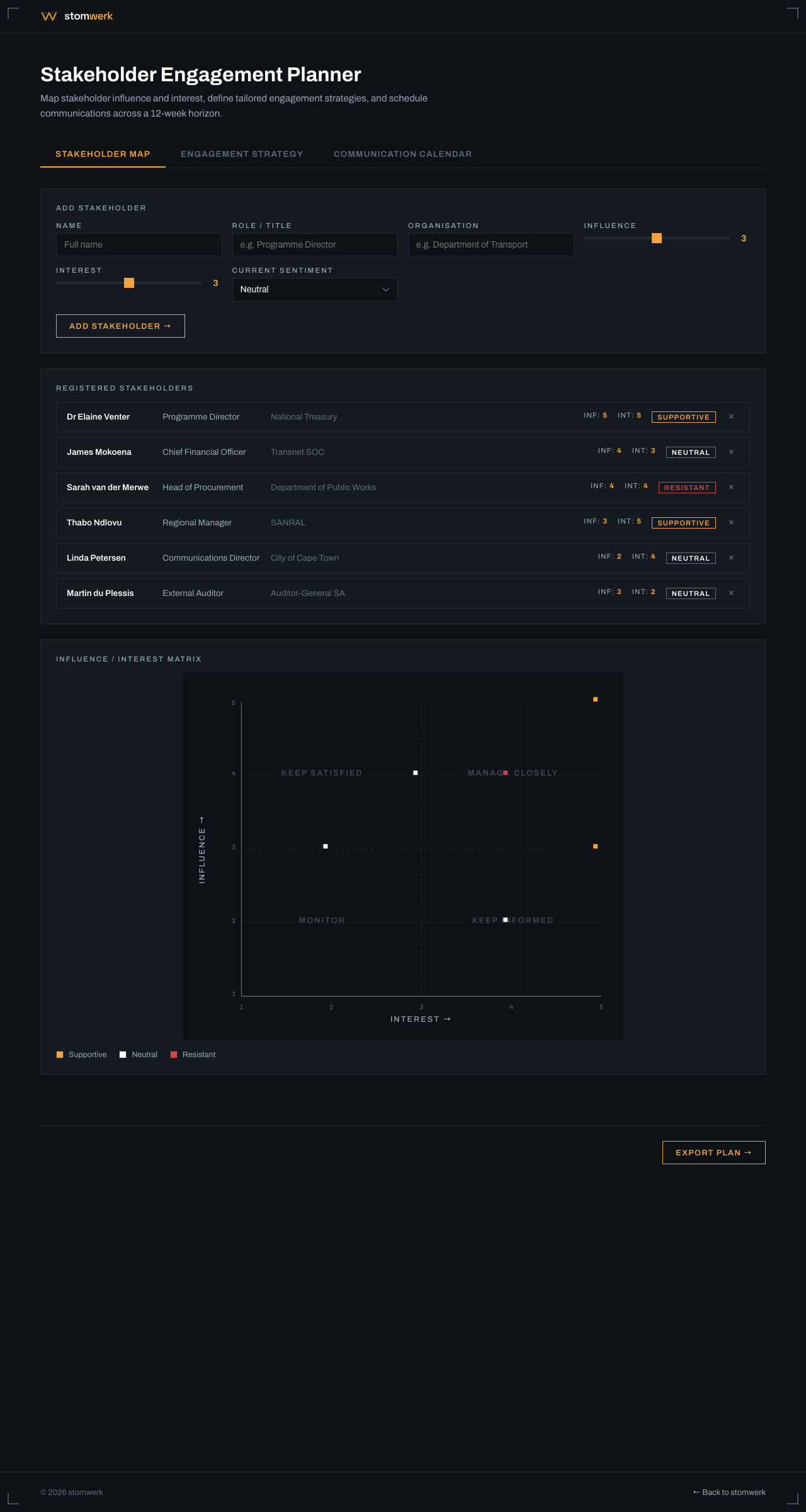Remove Sarah van der Merwe entry
The width and height of the screenshot is (806, 1512).
click(x=731, y=487)
